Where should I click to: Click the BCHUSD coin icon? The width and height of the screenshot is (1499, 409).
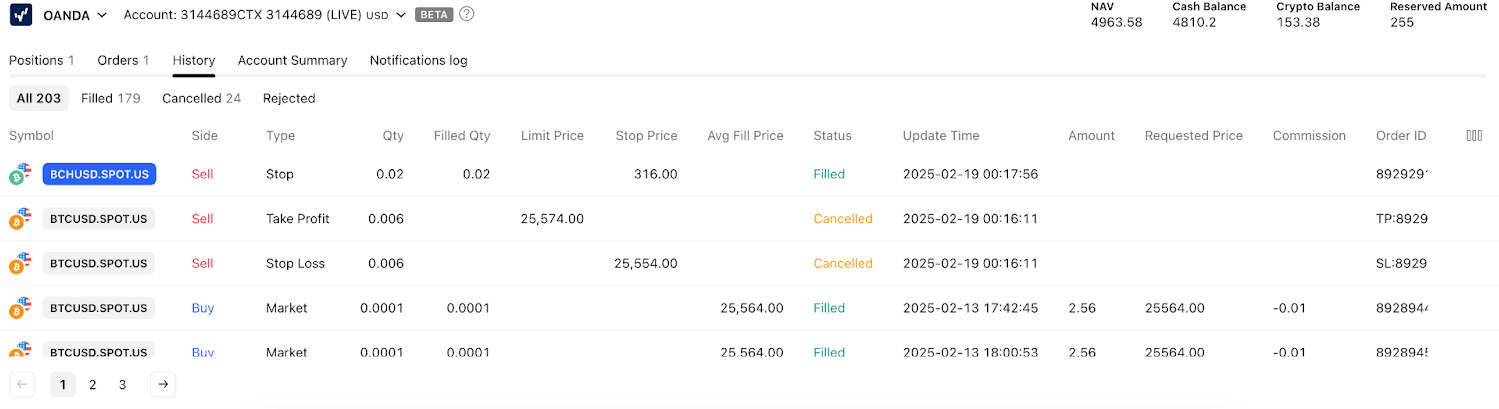pyautogui.click(x=20, y=174)
